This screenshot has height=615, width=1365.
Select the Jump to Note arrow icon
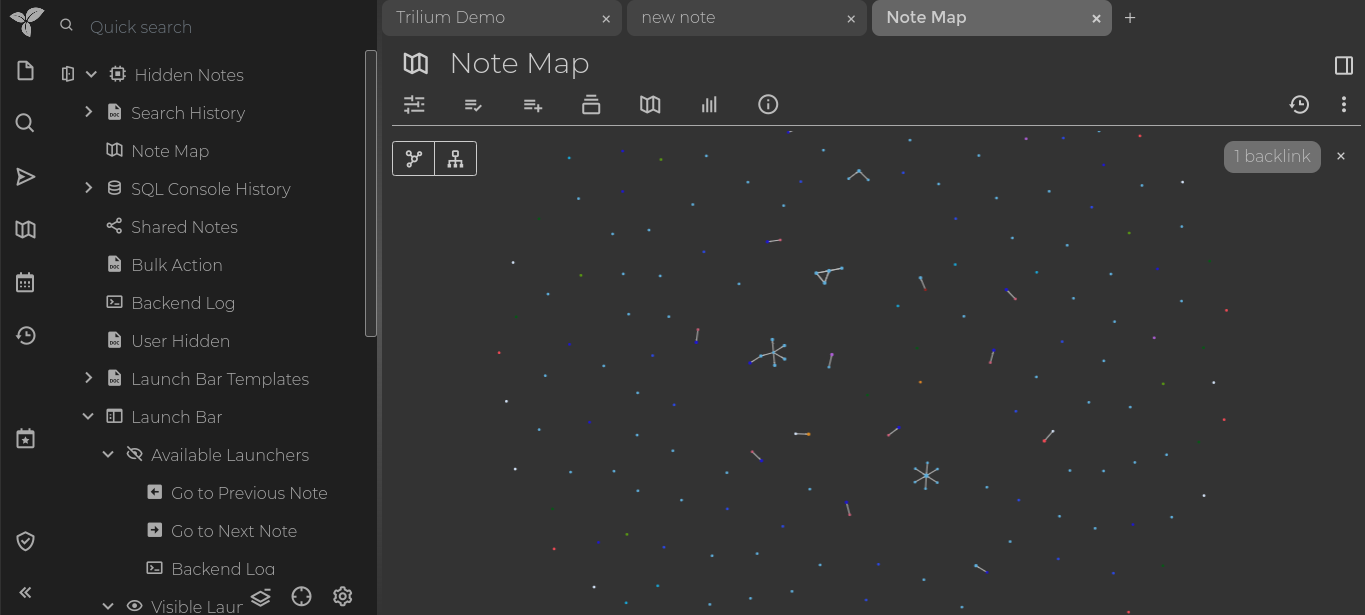click(x=25, y=176)
